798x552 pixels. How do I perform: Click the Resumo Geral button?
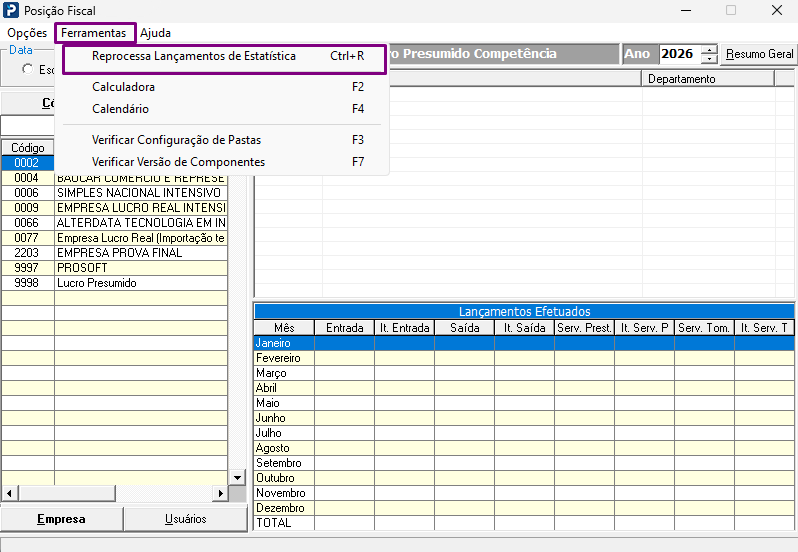click(759, 54)
